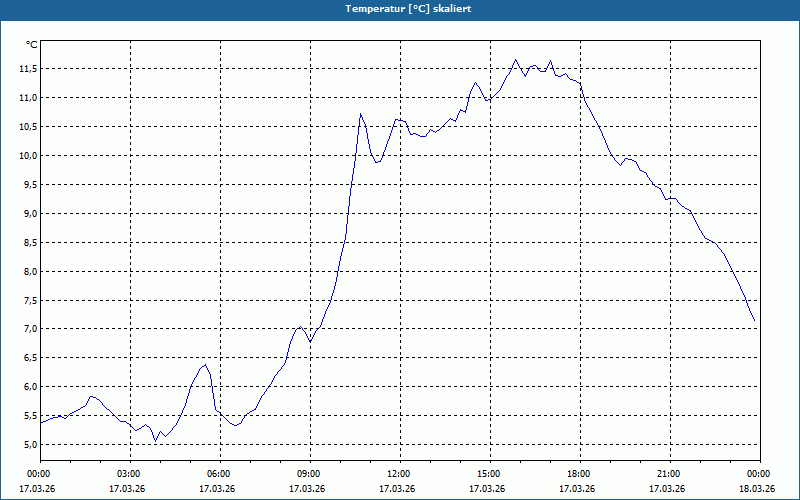Select the 5,5 y-axis label

tap(30, 416)
